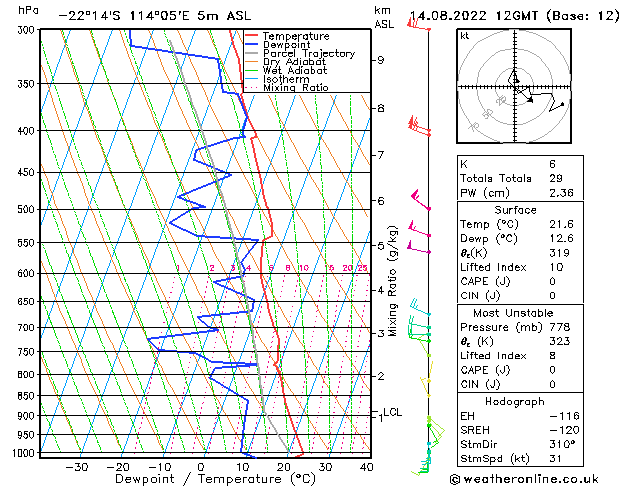Click the gray Parcel Trajectory legend line sample
Screen dimensions: 629x486
(252, 53)
